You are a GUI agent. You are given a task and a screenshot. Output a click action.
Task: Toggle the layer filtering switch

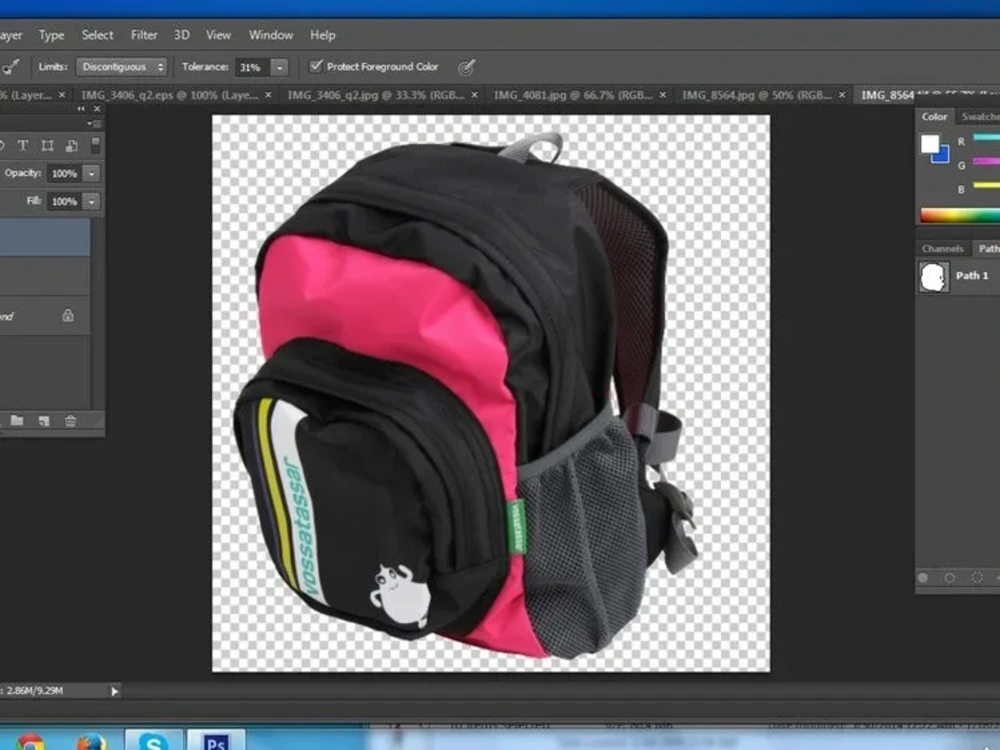click(x=95, y=145)
